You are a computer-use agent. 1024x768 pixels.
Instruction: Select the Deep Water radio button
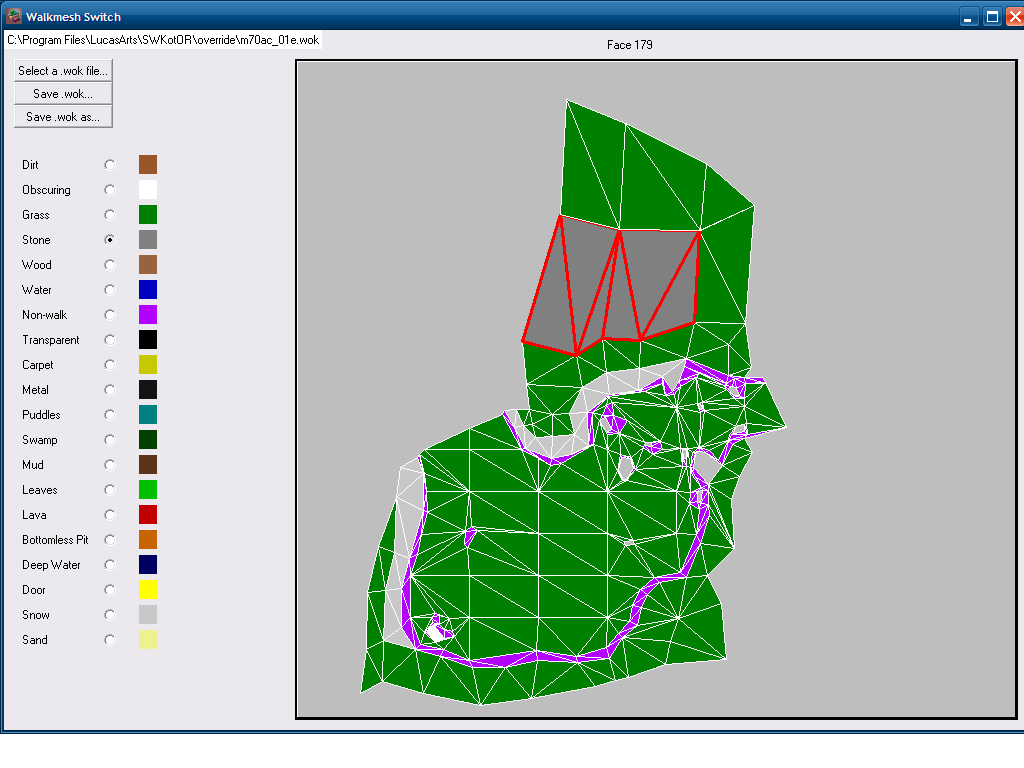[110, 565]
